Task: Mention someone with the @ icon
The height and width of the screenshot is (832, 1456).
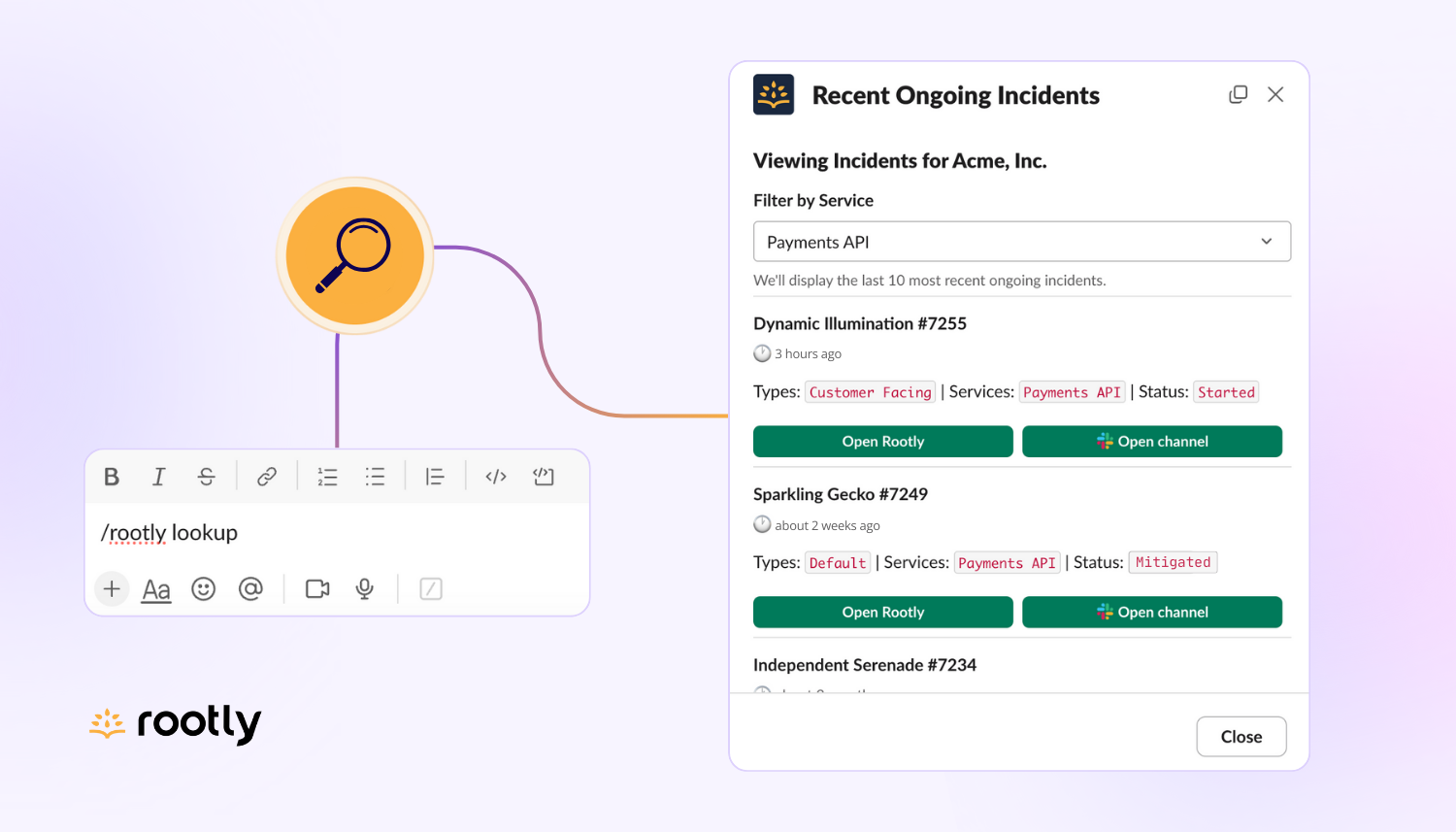Action: [250, 588]
